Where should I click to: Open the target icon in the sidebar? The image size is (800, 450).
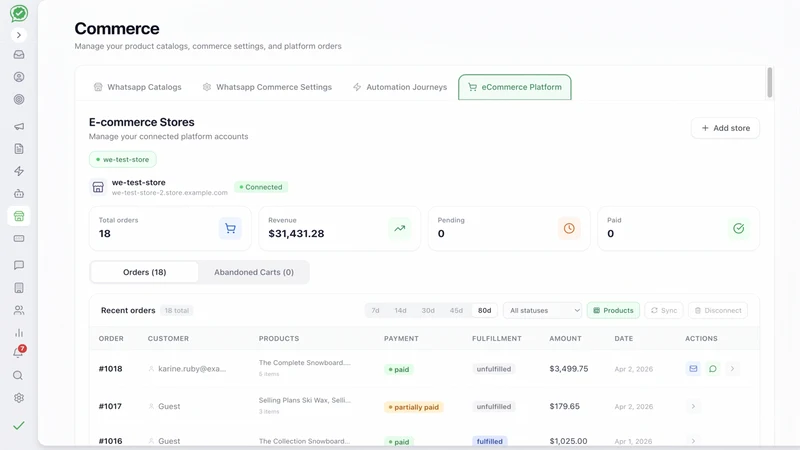pos(19,99)
